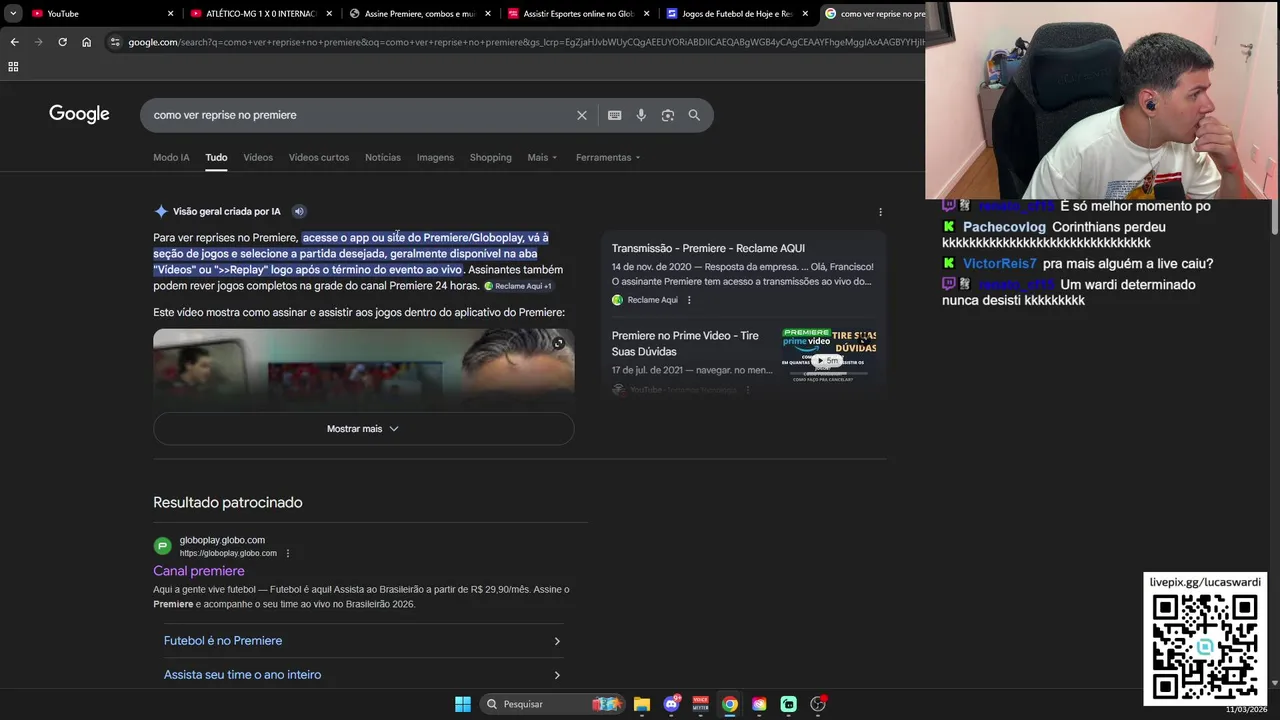Open the Ferramentas tools dropdown
1280x720 pixels.
point(608,157)
